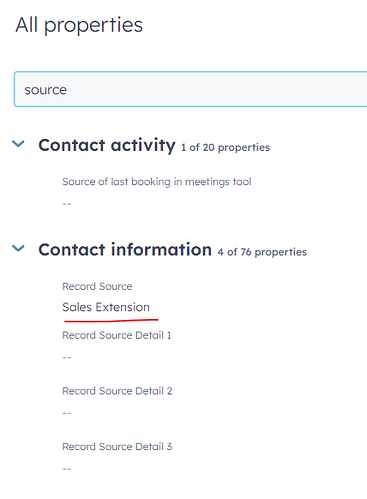Edit empty value under Record Source Detail 2
This screenshot has height=499, width=367.
[x=67, y=413]
